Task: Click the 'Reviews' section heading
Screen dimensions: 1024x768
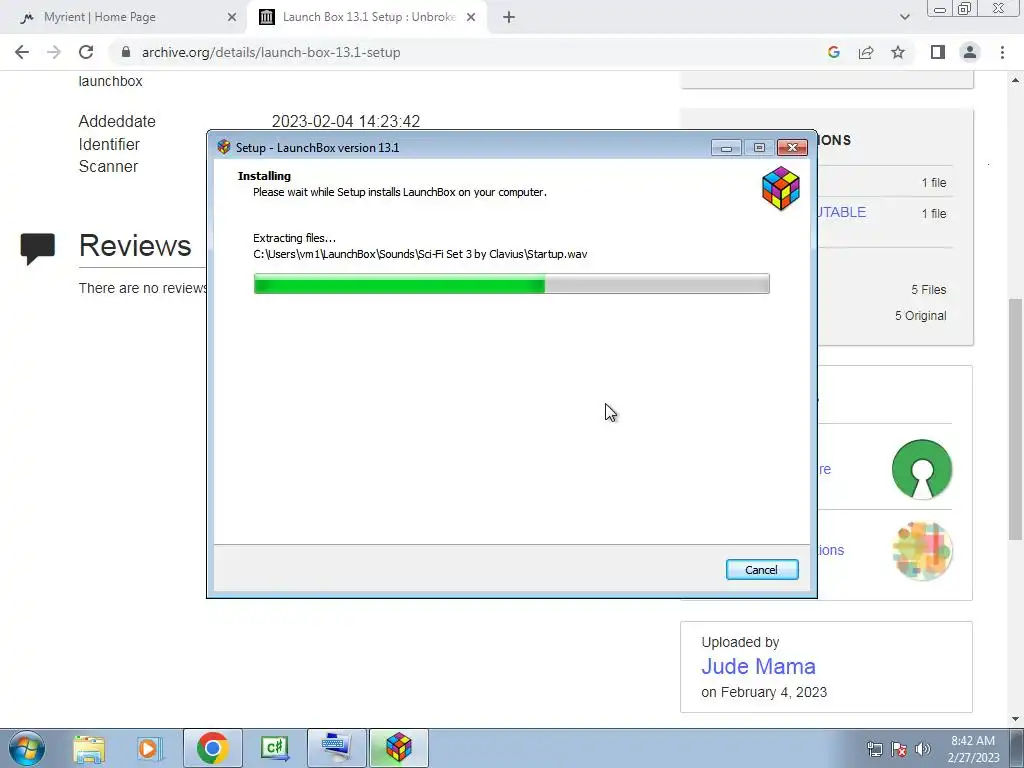Action: (135, 246)
